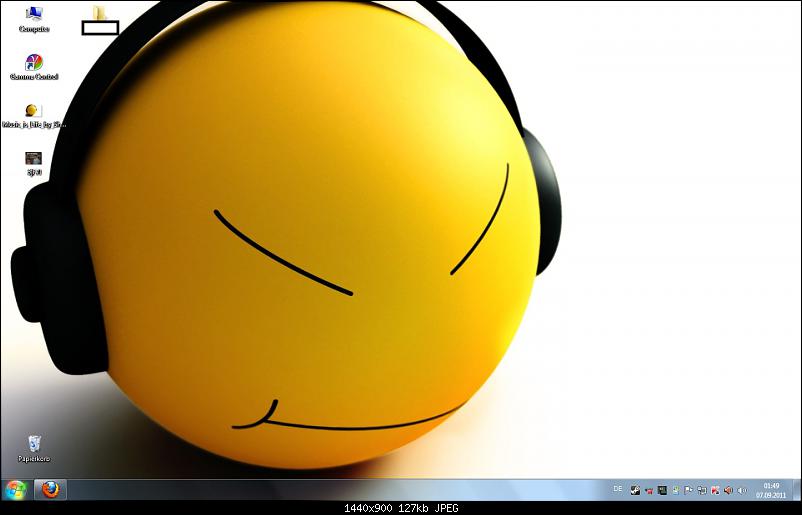Click the Show Desktop strip at taskbar end

[797, 490]
